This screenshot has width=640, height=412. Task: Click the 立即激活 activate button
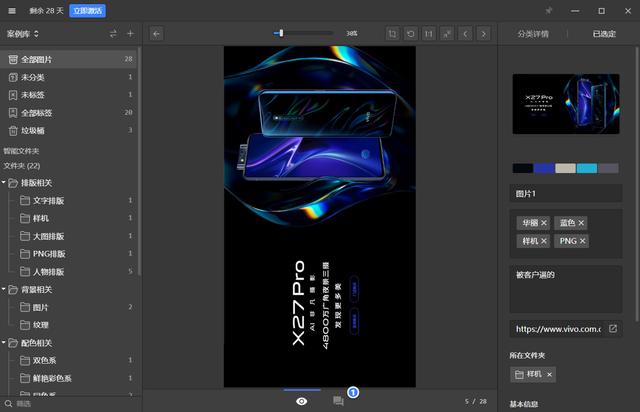(87, 11)
